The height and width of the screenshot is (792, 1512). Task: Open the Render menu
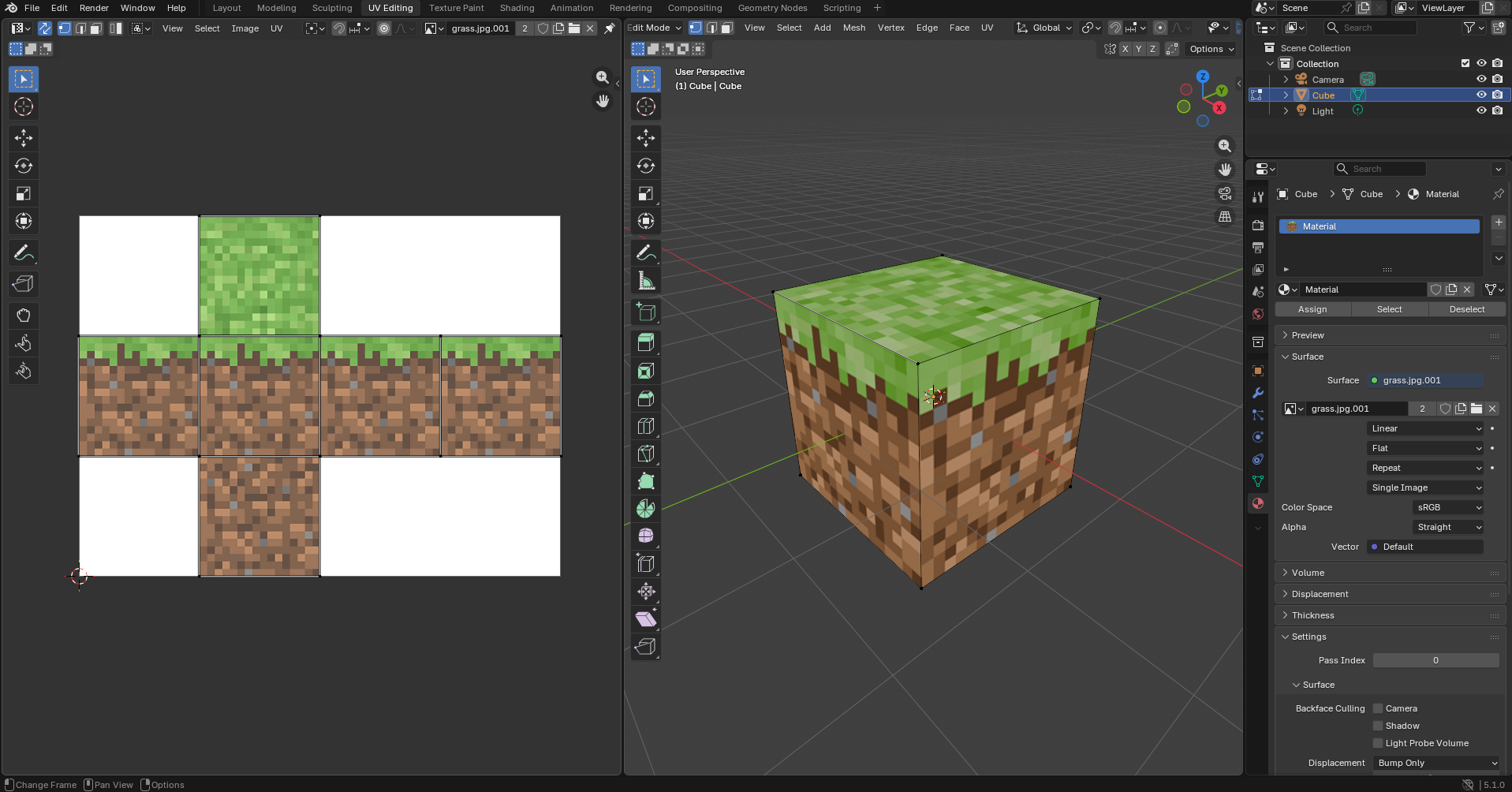coord(94,8)
